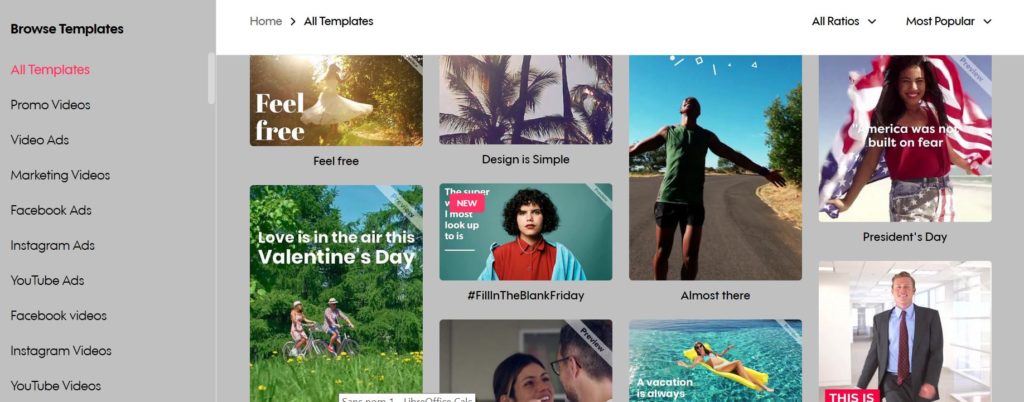Viewport: 1024px width, 402px height.
Task: Click the chevron beside Most Popular
Action: point(987,22)
